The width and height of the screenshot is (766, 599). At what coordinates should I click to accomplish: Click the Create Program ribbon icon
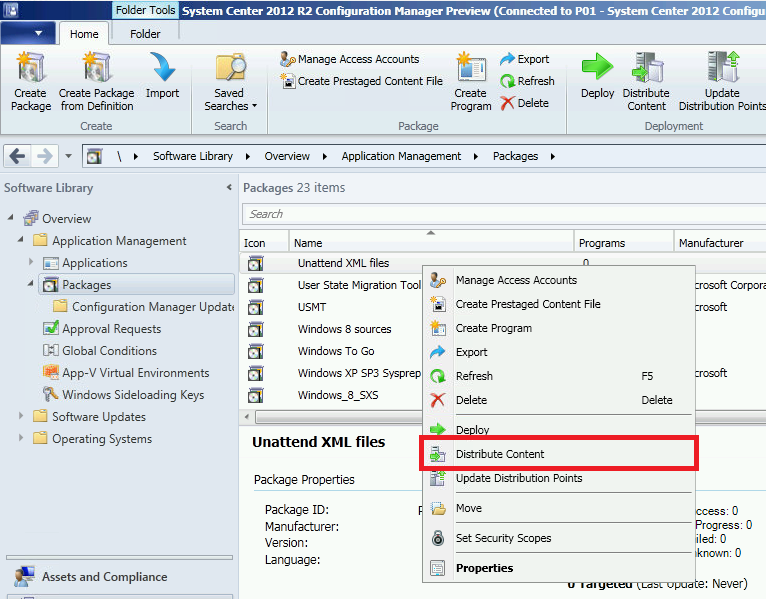(471, 67)
